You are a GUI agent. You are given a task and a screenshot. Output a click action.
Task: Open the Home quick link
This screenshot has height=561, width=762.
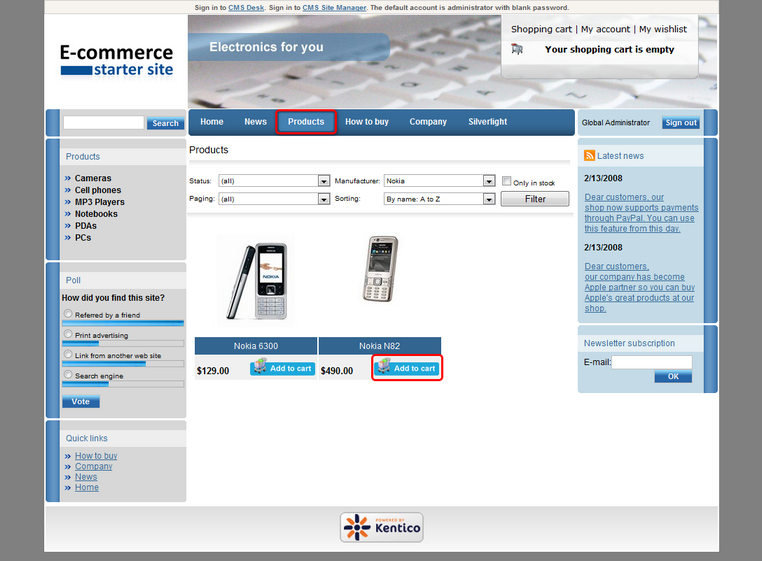pyautogui.click(x=87, y=487)
